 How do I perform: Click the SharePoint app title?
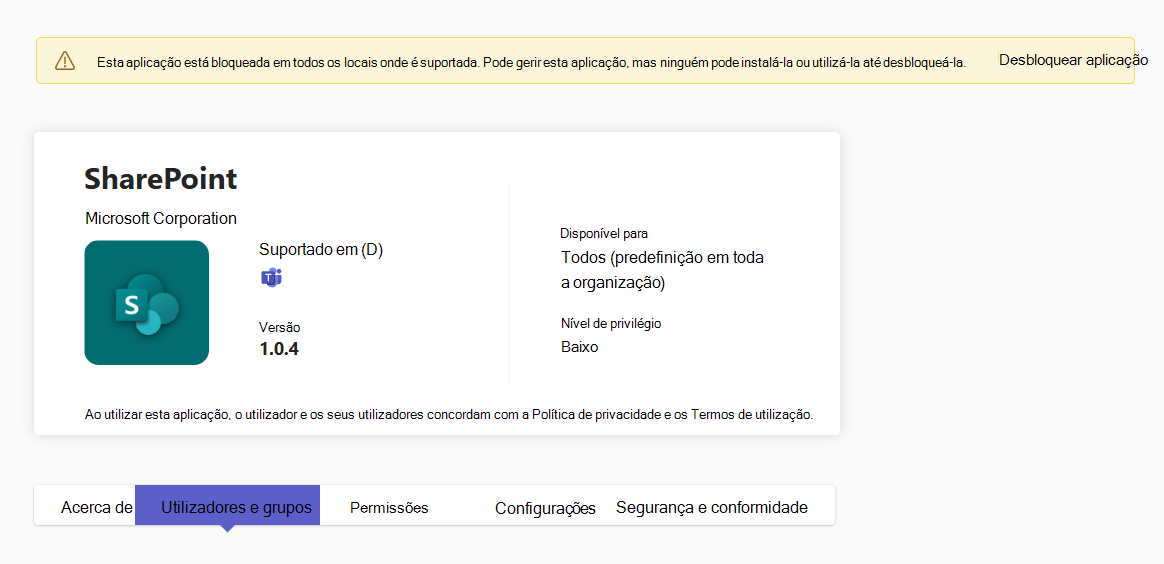161,179
